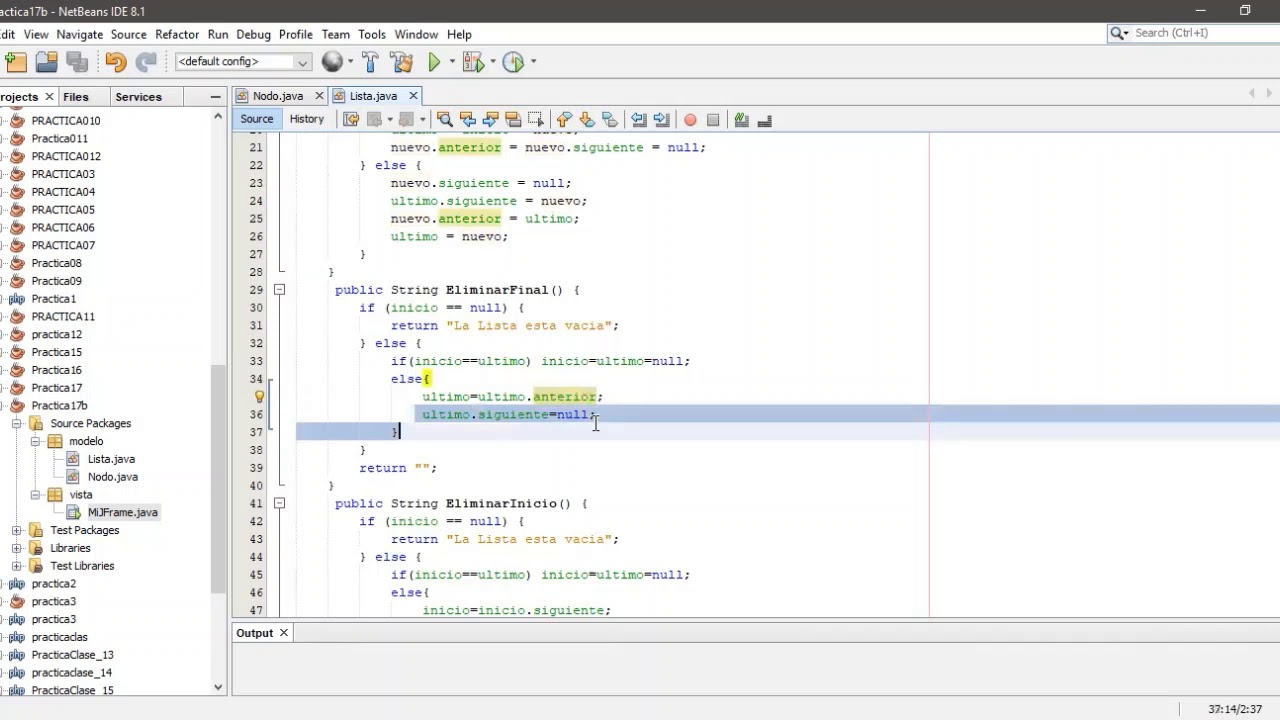The height and width of the screenshot is (720, 1280).
Task: Switch to the Nodo.java editor tab
Action: tap(278, 96)
